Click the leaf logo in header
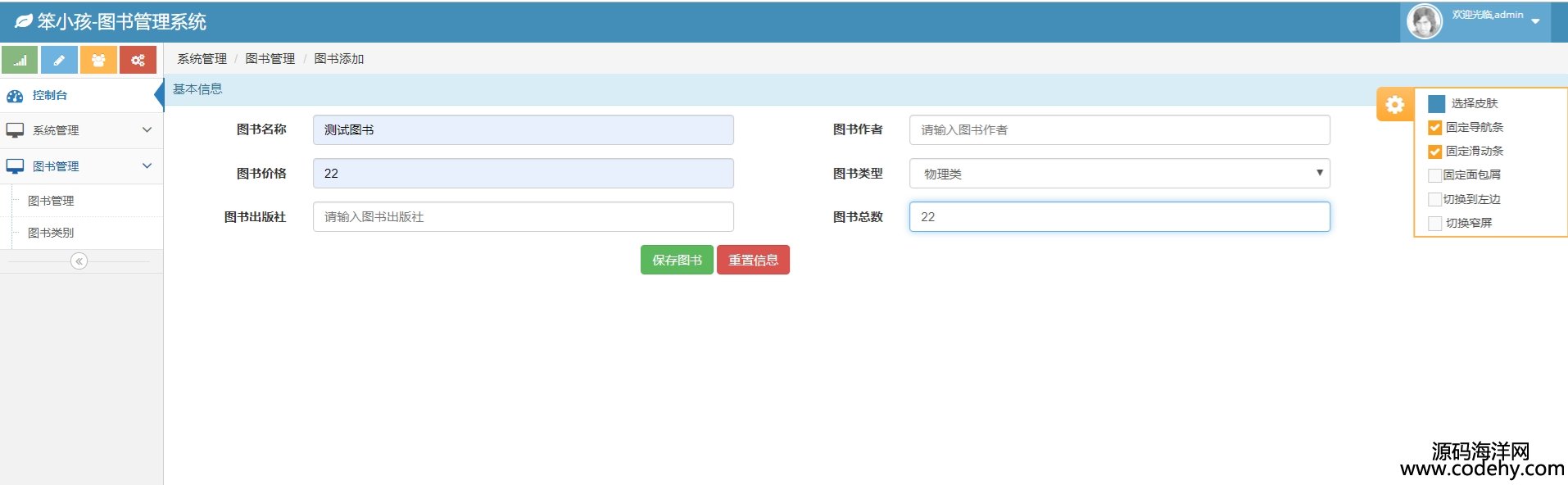The height and width of the screenshot is (485, 1568). [x=24, y=22]
